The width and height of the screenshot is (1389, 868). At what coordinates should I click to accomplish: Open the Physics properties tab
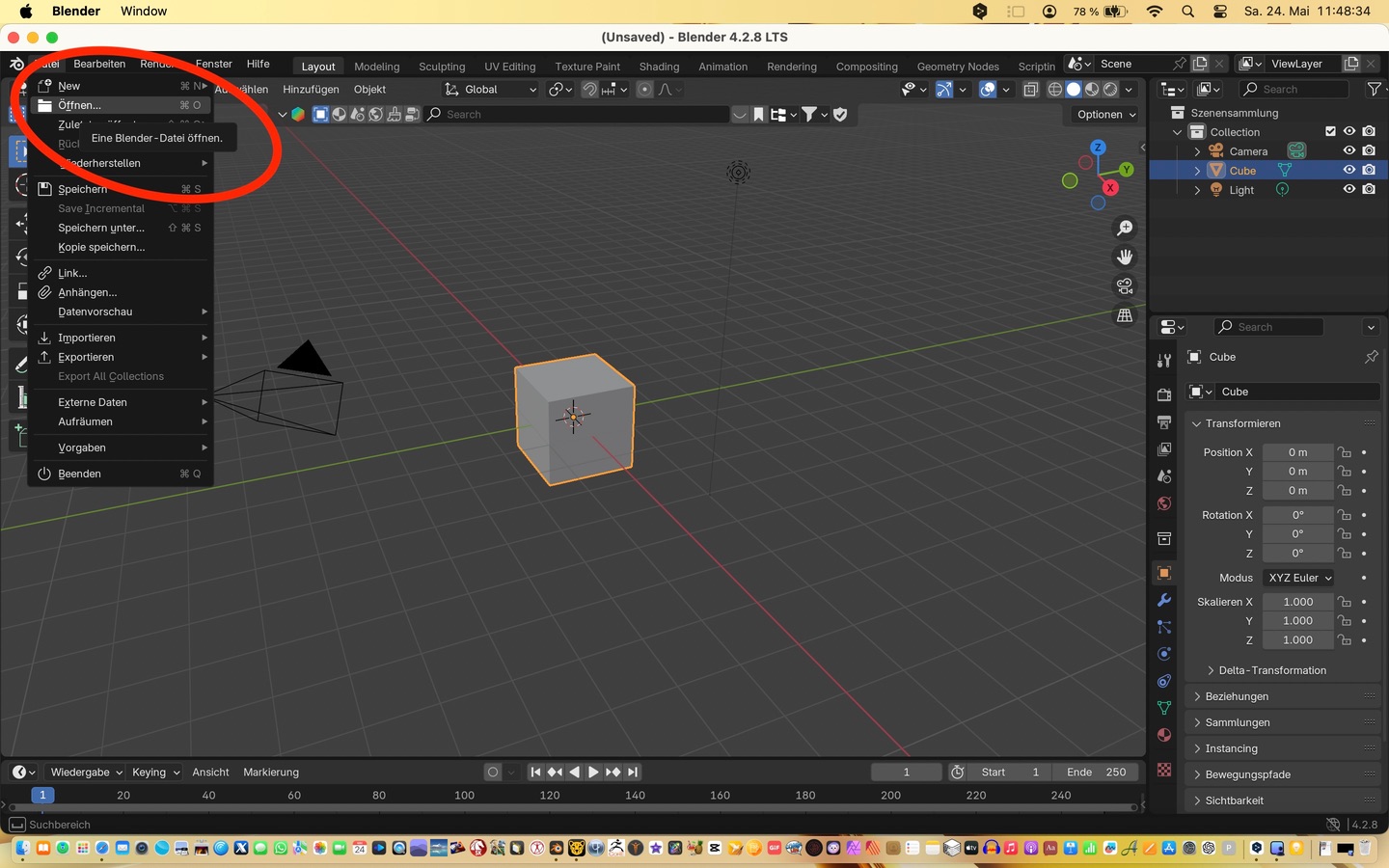pos(1164,654)
